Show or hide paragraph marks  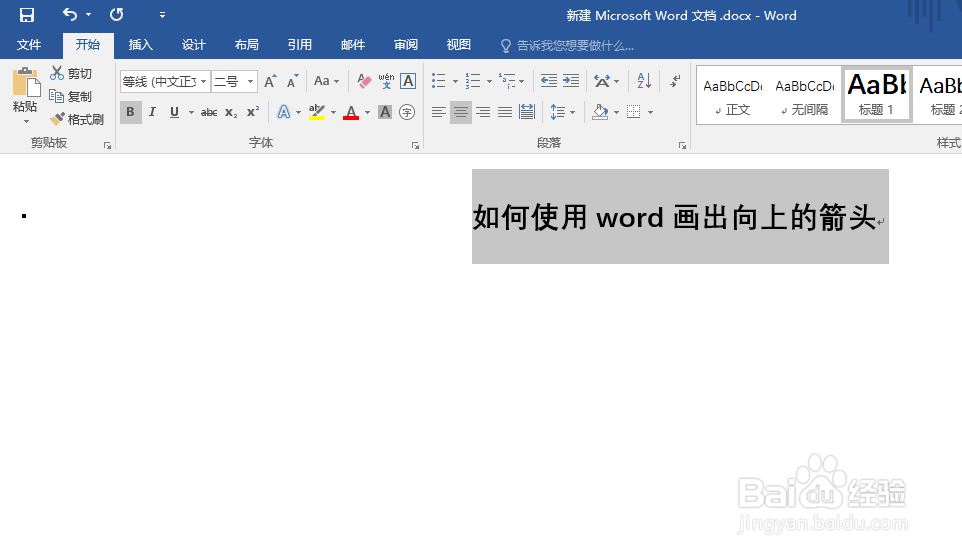[675, 81]
